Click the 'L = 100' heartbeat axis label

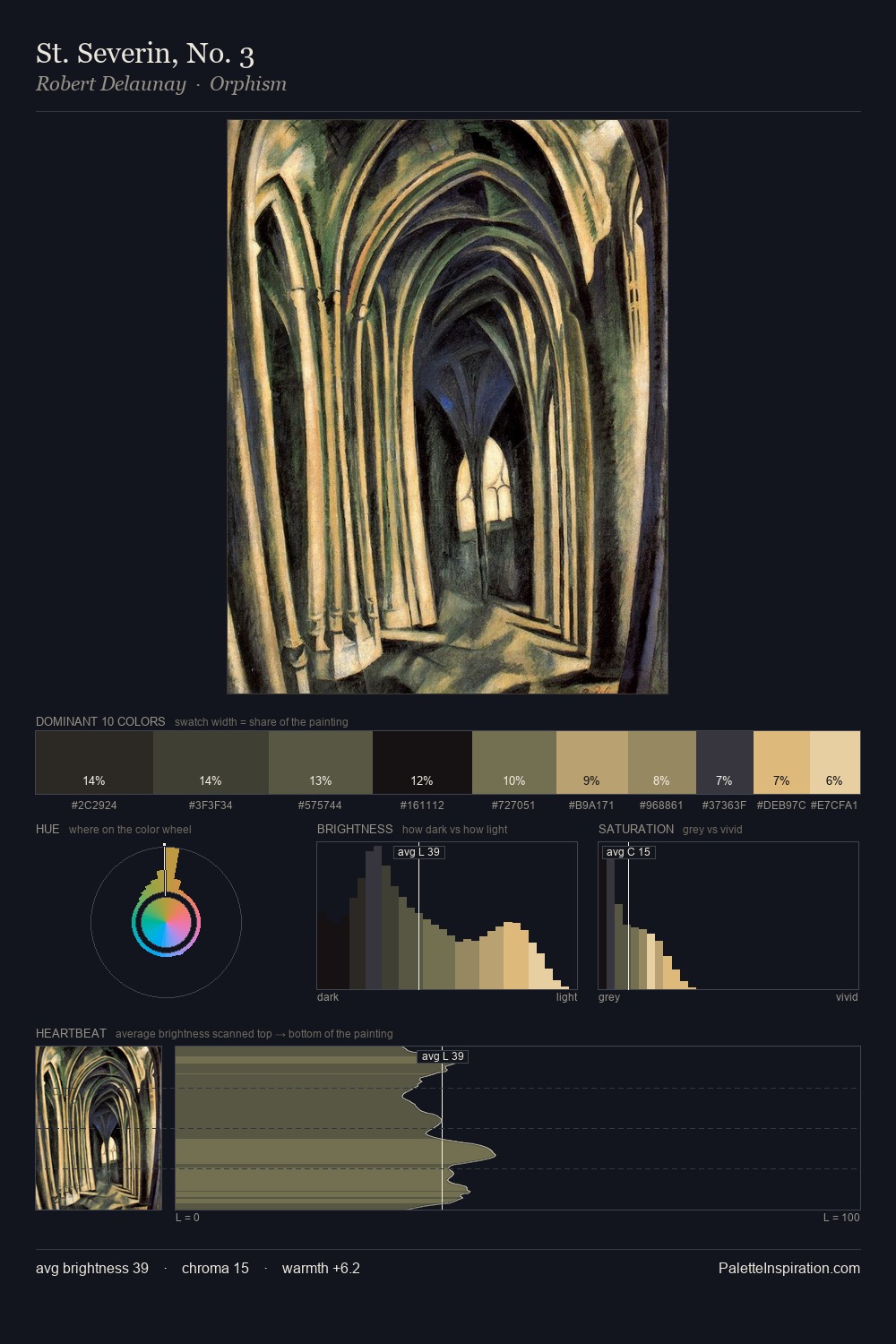click(x=841, y=1218)
